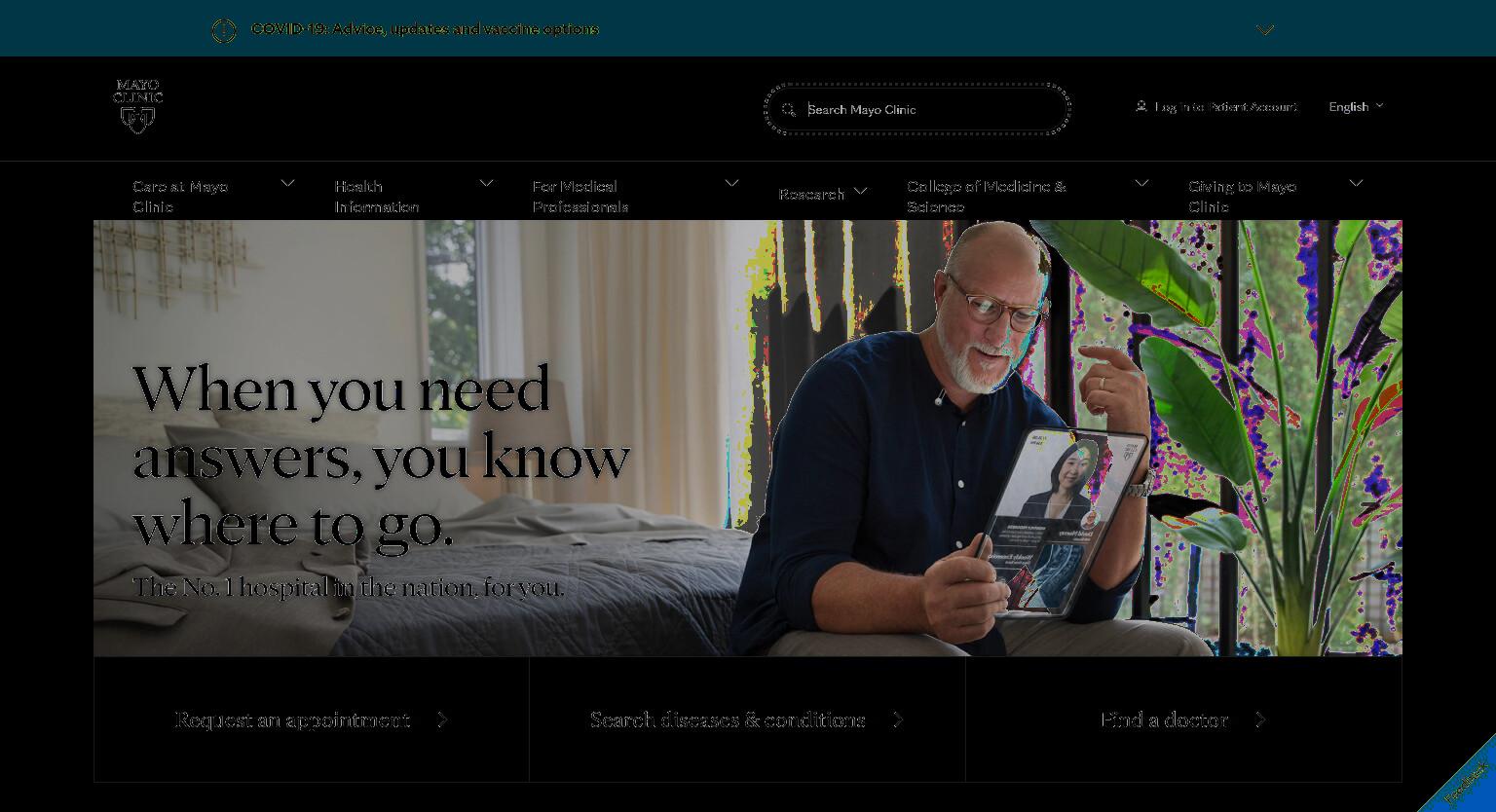Expand Care at Mayo Clinic chevron
The height and width of the screenshot is (812, 1496).
click(x=287, y=183)
